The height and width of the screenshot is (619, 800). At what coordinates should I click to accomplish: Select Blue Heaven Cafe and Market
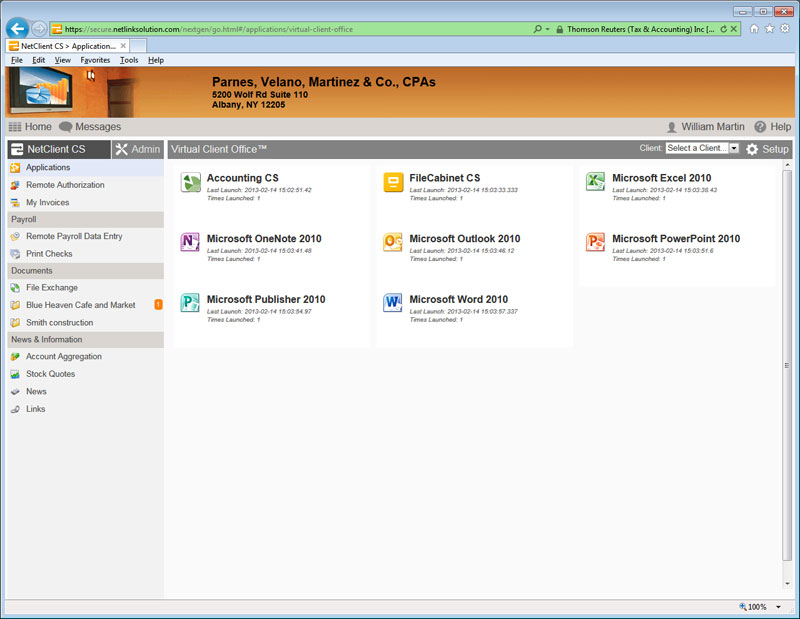[80, 305]
